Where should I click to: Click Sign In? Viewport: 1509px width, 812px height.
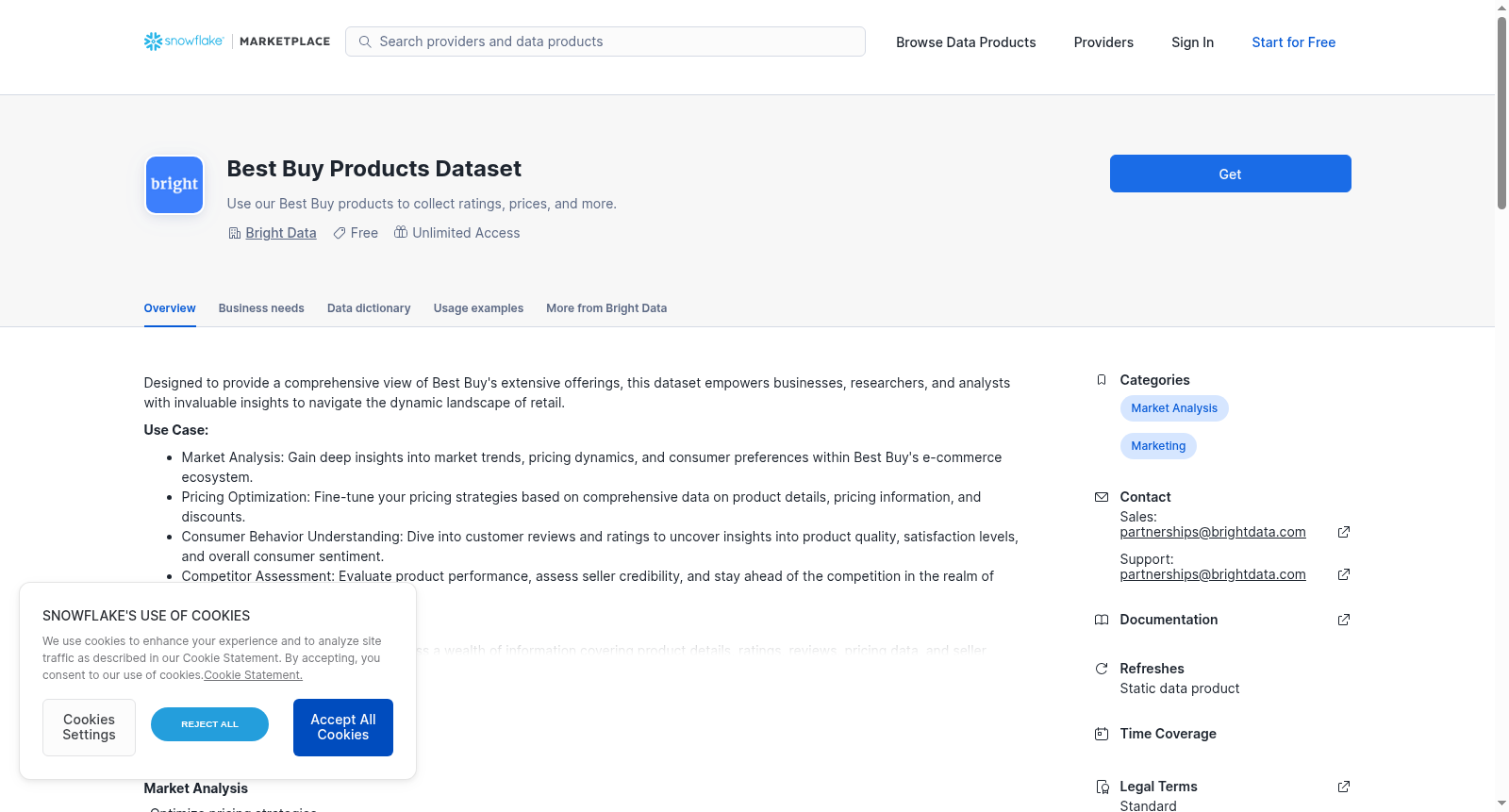1192,42
